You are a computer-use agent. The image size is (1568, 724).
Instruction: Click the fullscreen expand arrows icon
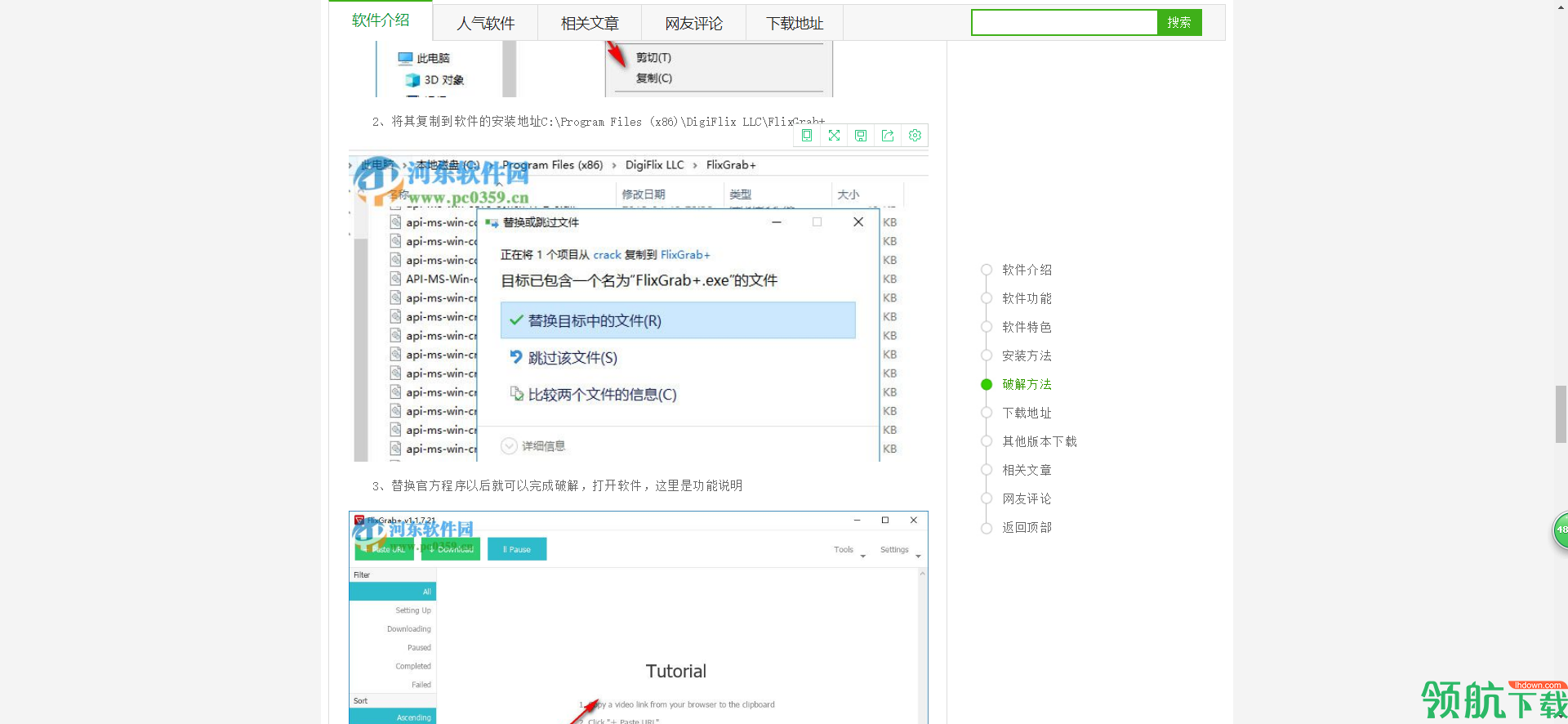834,136
